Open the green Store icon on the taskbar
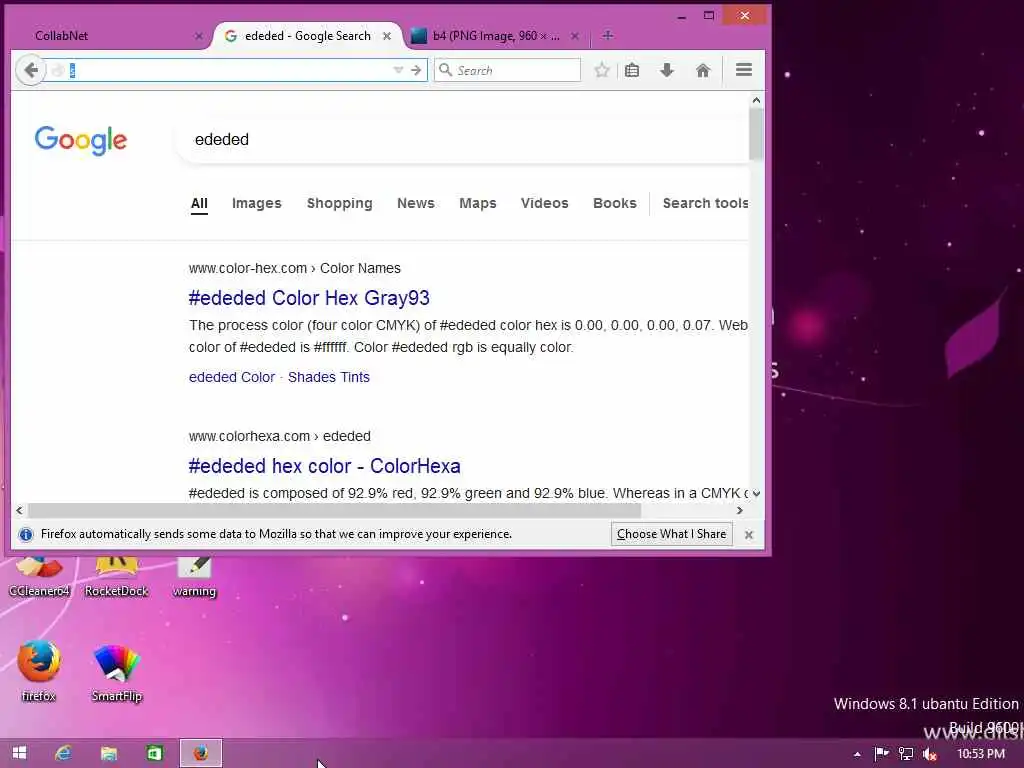The image size is (1024, 768). 154,753
